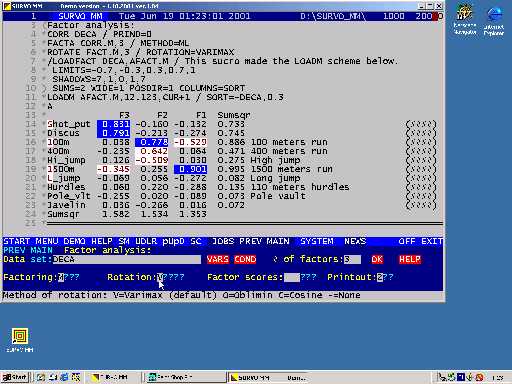Click the Javelin row label
Screen dimensions: 512x384
click(x=66, y=205)
